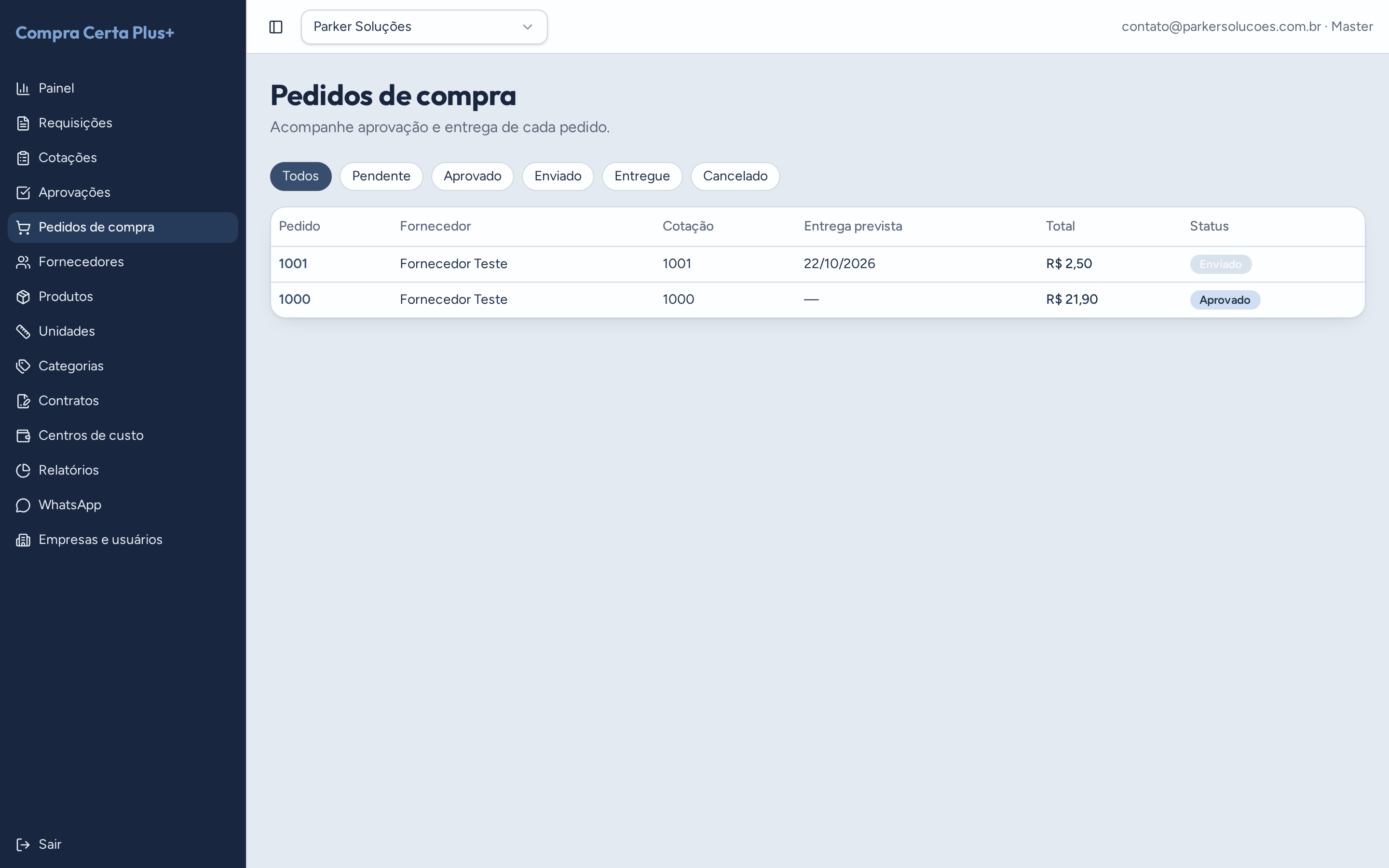Click the Unidades ruler icon
This screenshot has width=1389, height=868.
point(23,332)
